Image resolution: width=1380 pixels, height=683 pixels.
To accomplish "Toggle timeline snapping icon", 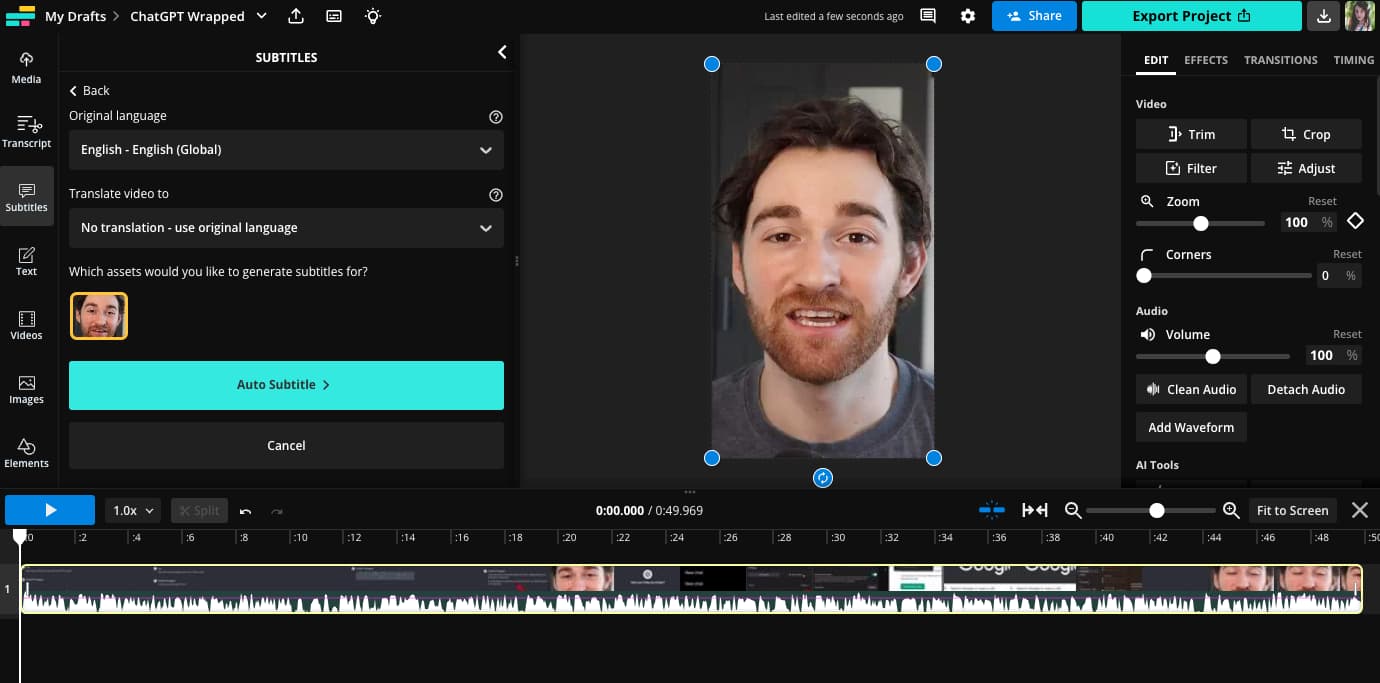I will click(x=992, y=510).
